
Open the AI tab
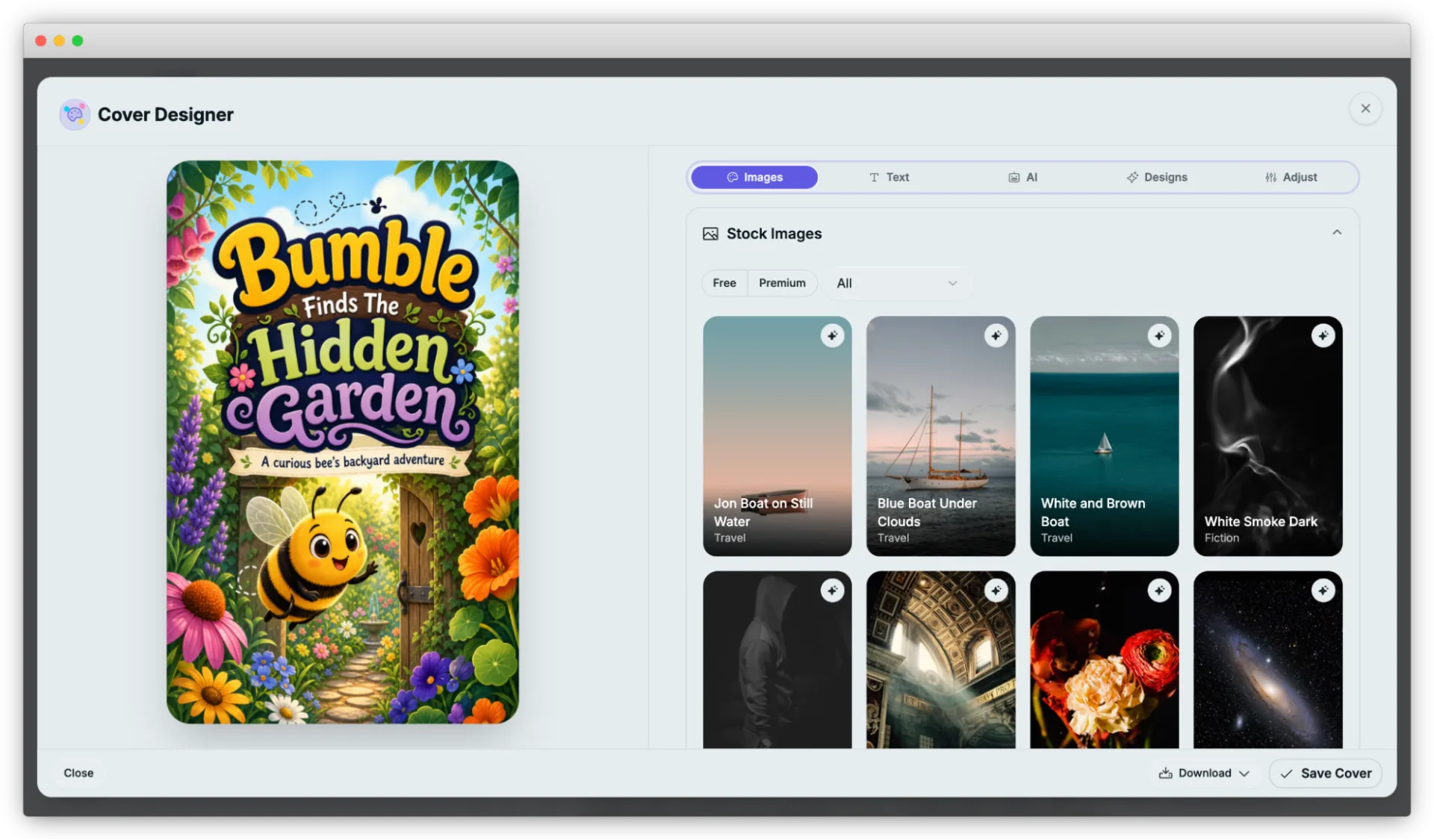1022,177
